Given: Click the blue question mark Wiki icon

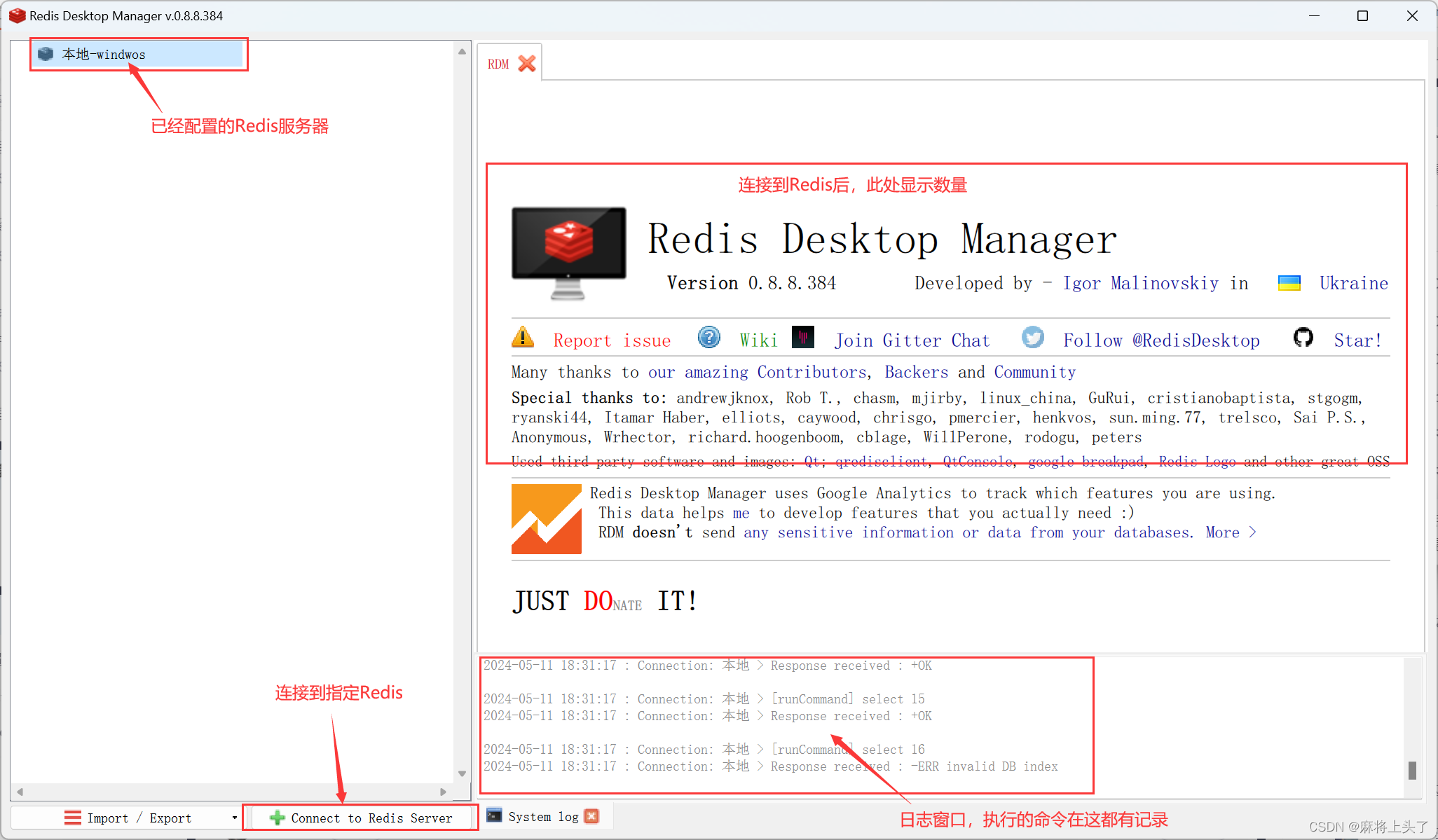Looking at the screenshot, I should (x=709, y=337).
